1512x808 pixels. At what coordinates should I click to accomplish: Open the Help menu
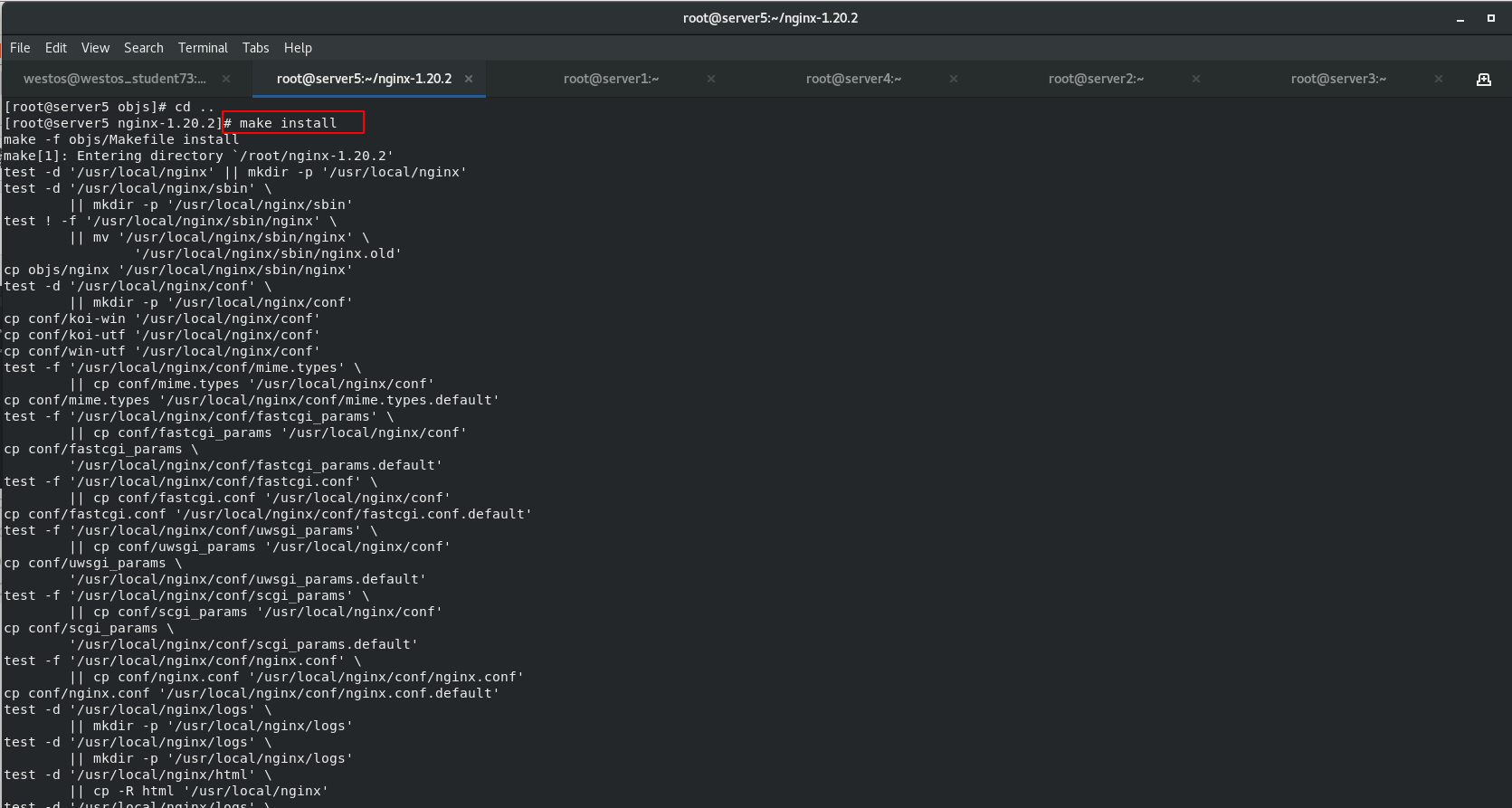pos(298,48)
